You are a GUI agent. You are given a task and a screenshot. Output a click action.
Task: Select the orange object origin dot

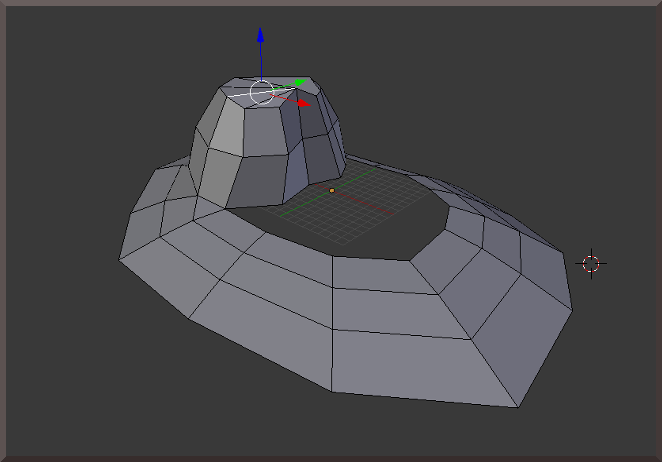[x=332, y=189]
